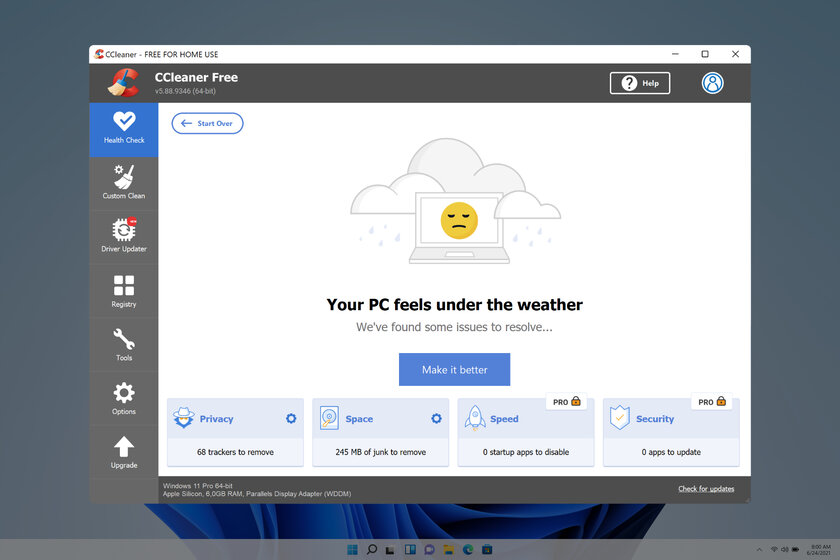Open Task View from taskbar
The height and width of the screenshot is (560, 840).
(x=391, y=549)
